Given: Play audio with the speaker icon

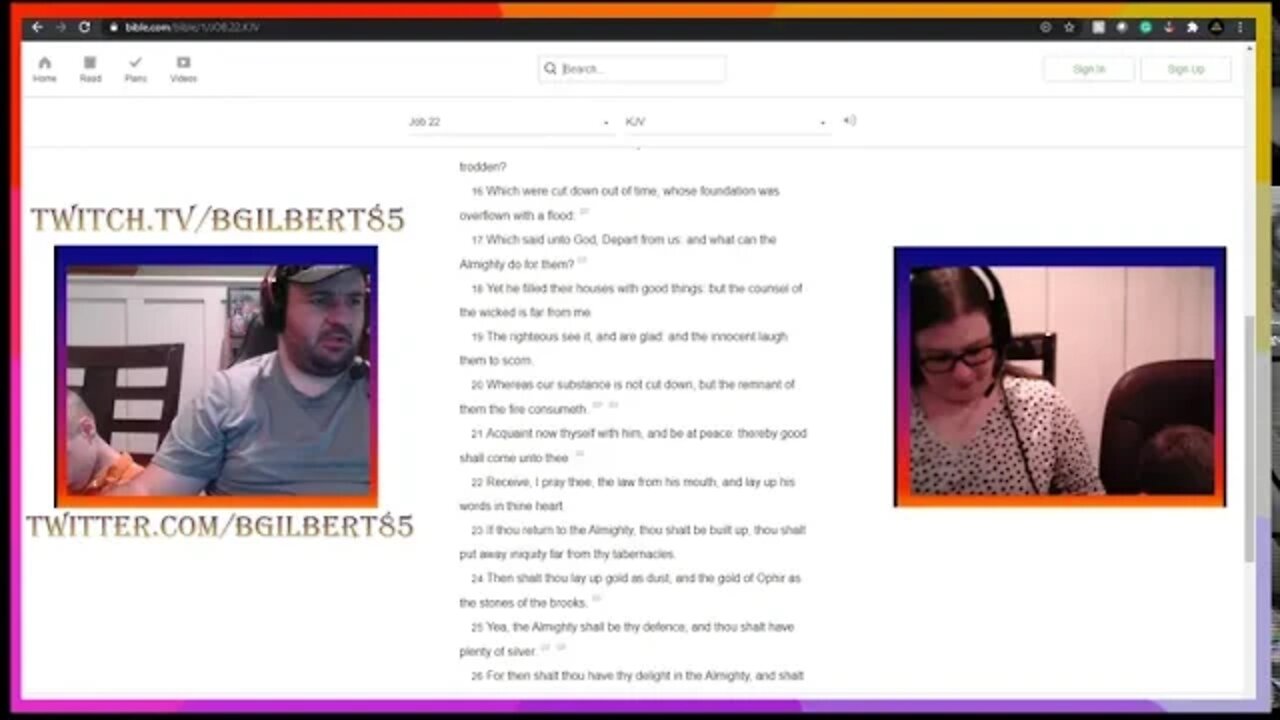Looking at the screenshot, I should (849, 121).
